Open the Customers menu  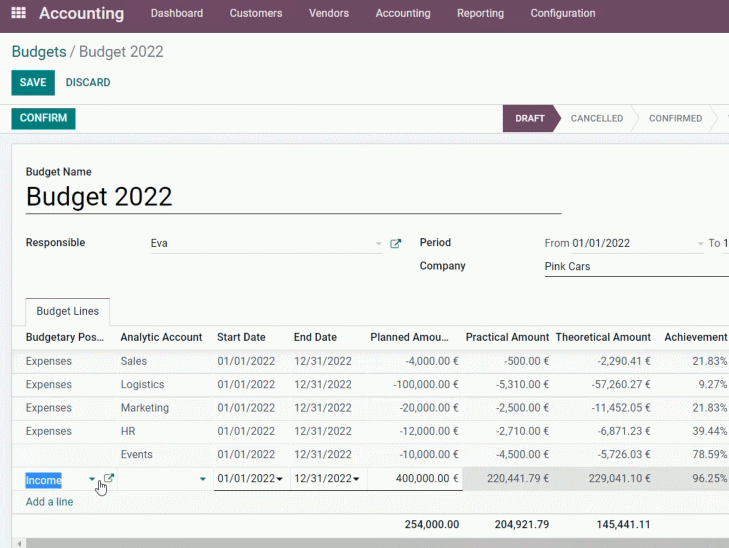click(256, 13)
